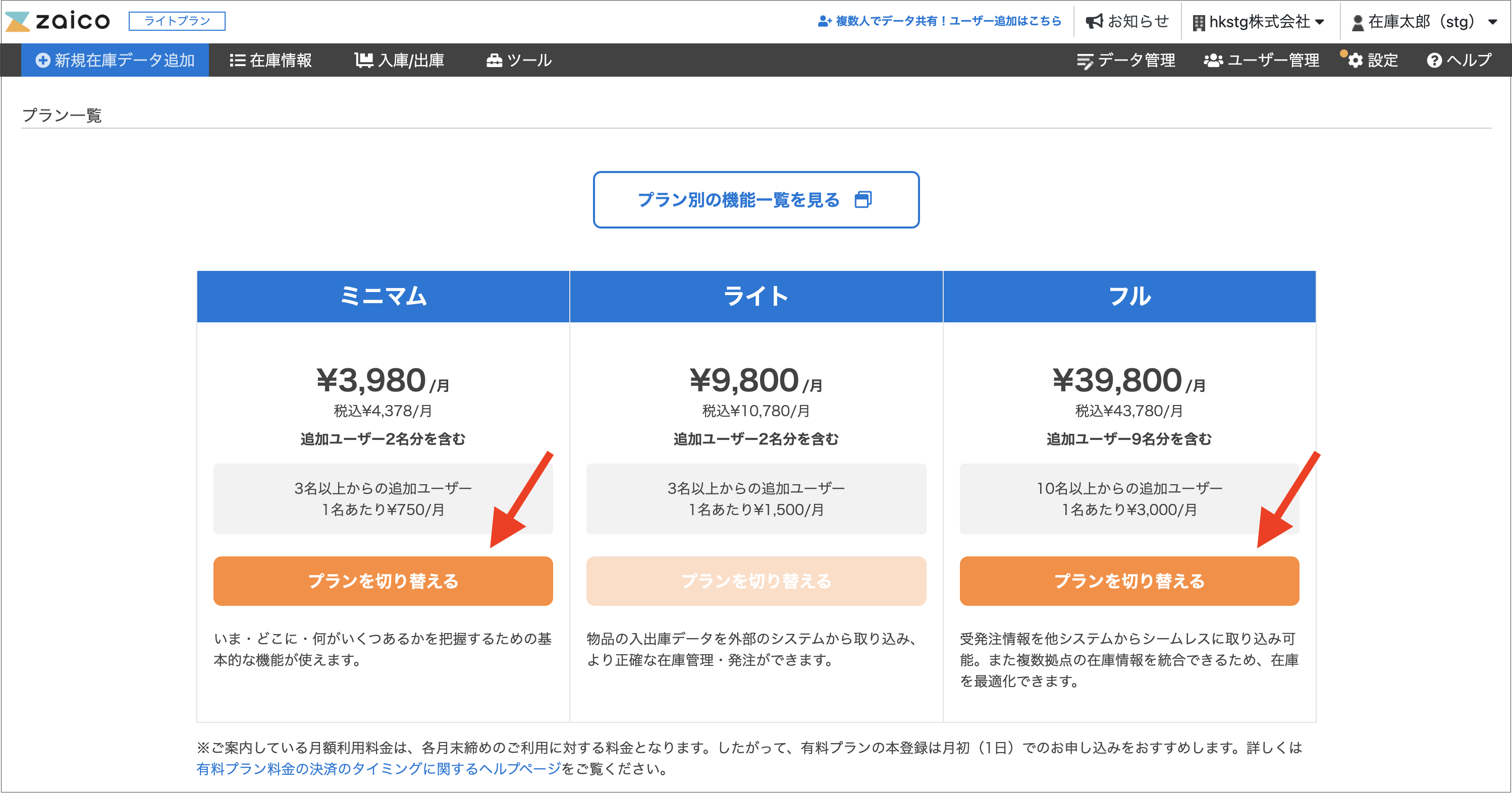Switch to the ミニマム plan

point(383,581)
